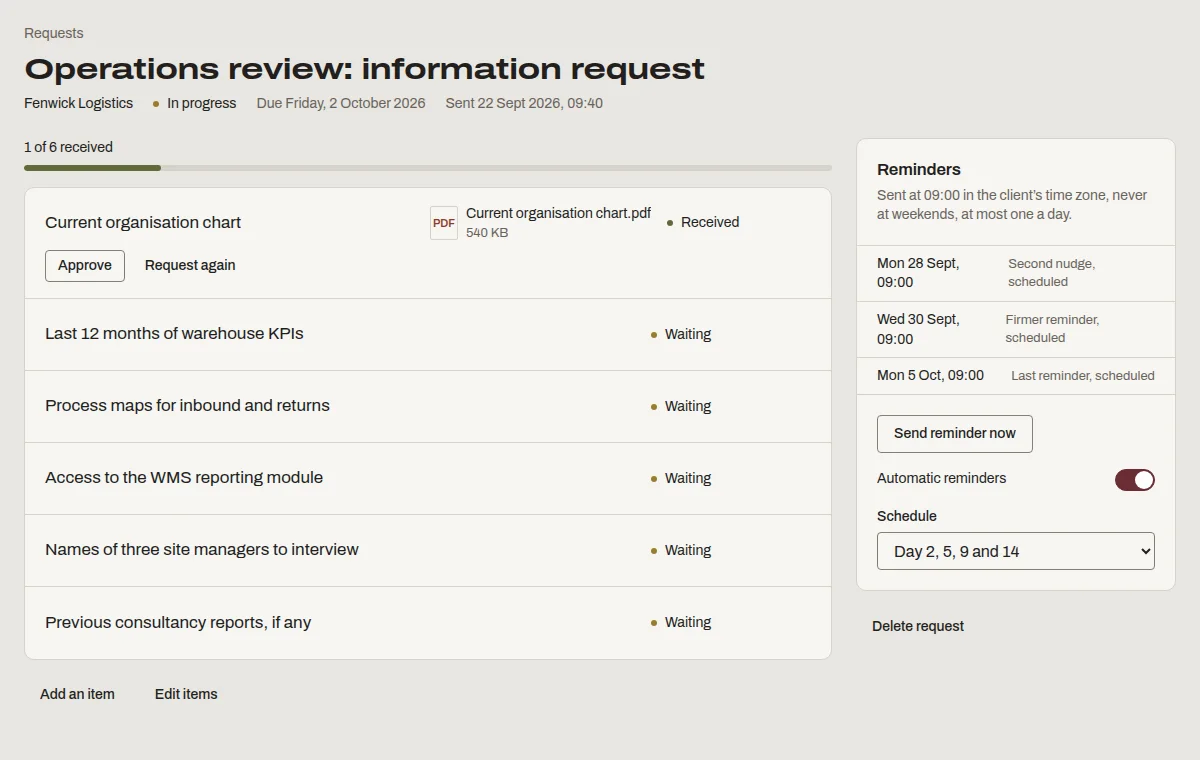Click Sent 22 Sept 2026, 09:40 timestamp
1200x760 pixels.
pos(524,103)
